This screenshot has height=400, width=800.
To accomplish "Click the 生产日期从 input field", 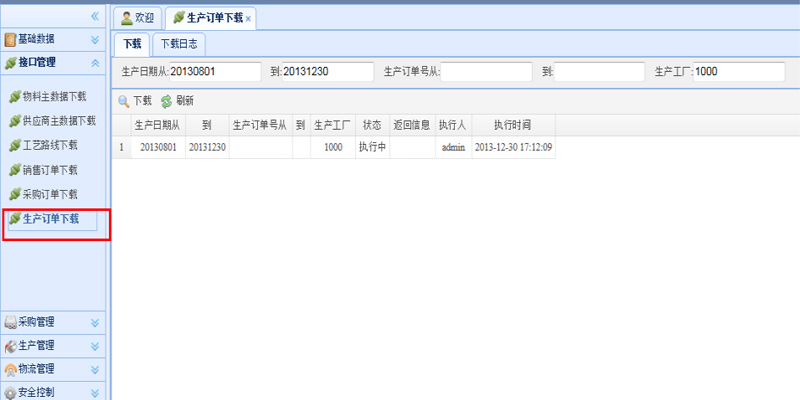I will click(x=215, y=72).
